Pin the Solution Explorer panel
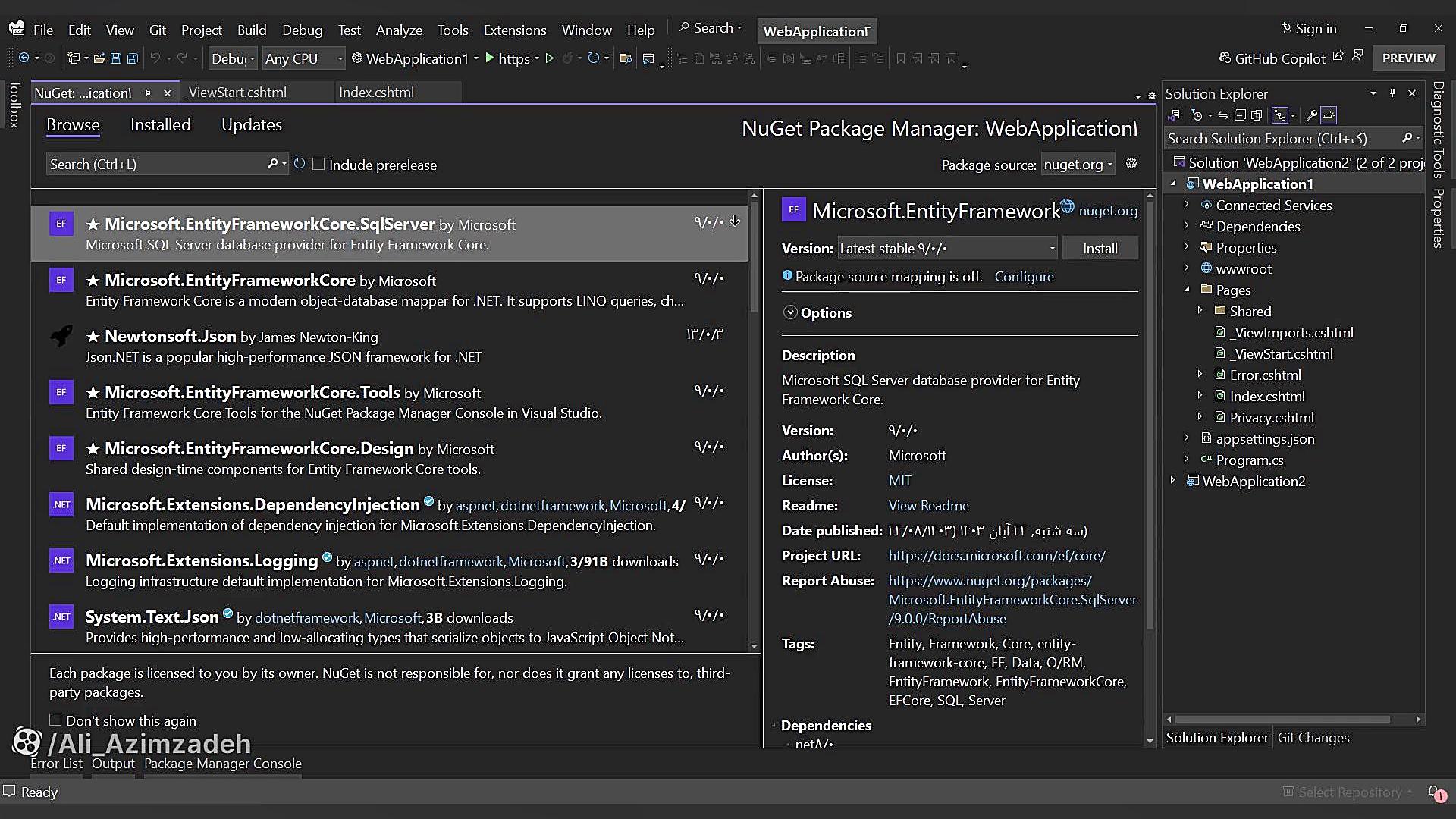The width and height of the screenshot is (1456, 819). coord(1392,93)
